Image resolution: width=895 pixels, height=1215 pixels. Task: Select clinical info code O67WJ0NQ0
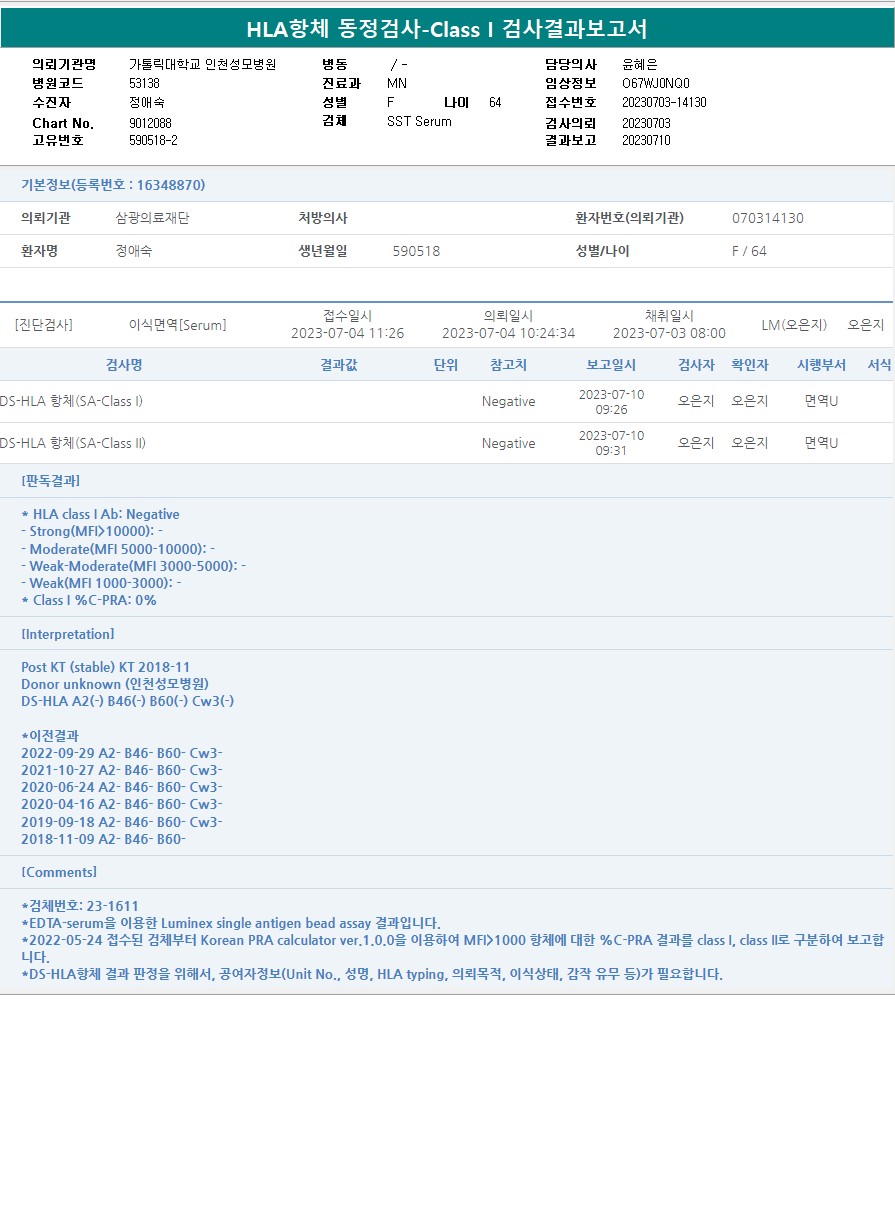tap(656, 83)
